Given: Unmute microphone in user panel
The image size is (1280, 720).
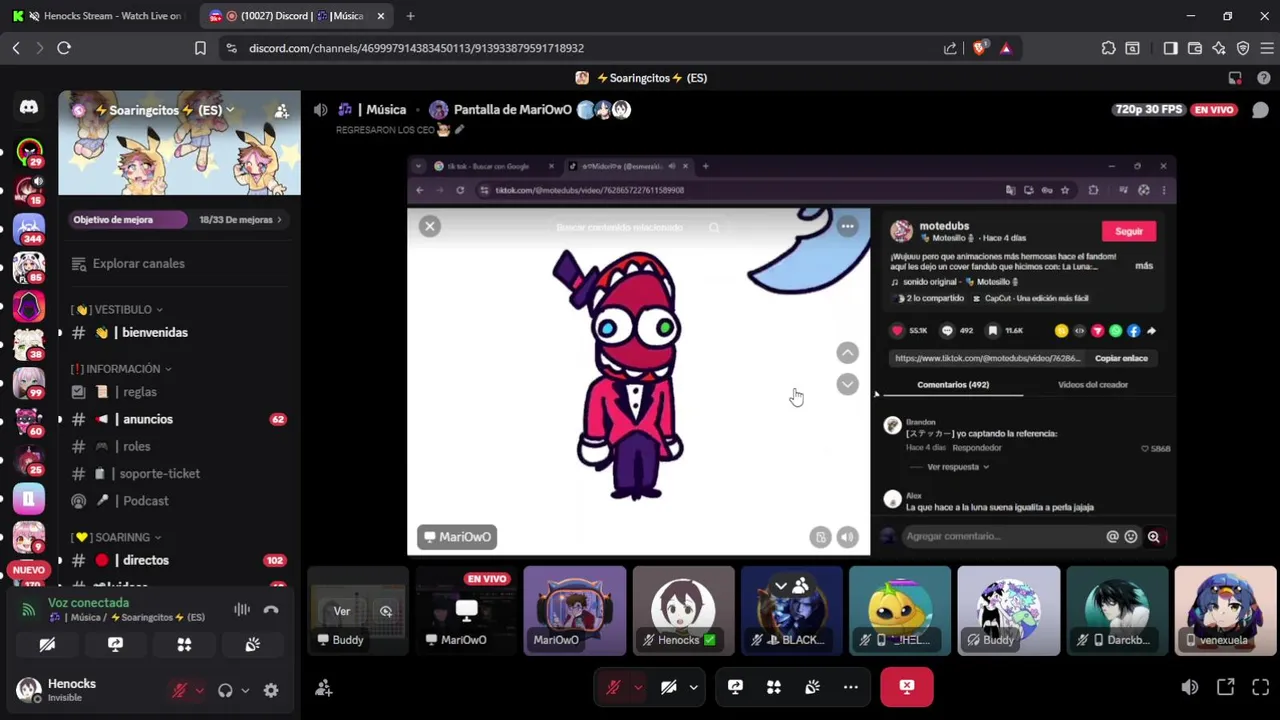Looking at the screenshot, I should (179, 690).
